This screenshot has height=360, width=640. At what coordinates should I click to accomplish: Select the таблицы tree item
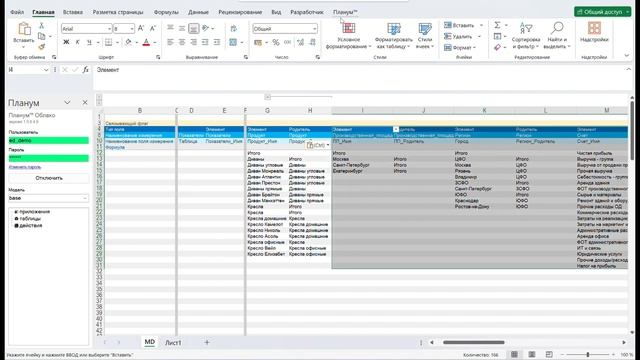pos(30,218)
